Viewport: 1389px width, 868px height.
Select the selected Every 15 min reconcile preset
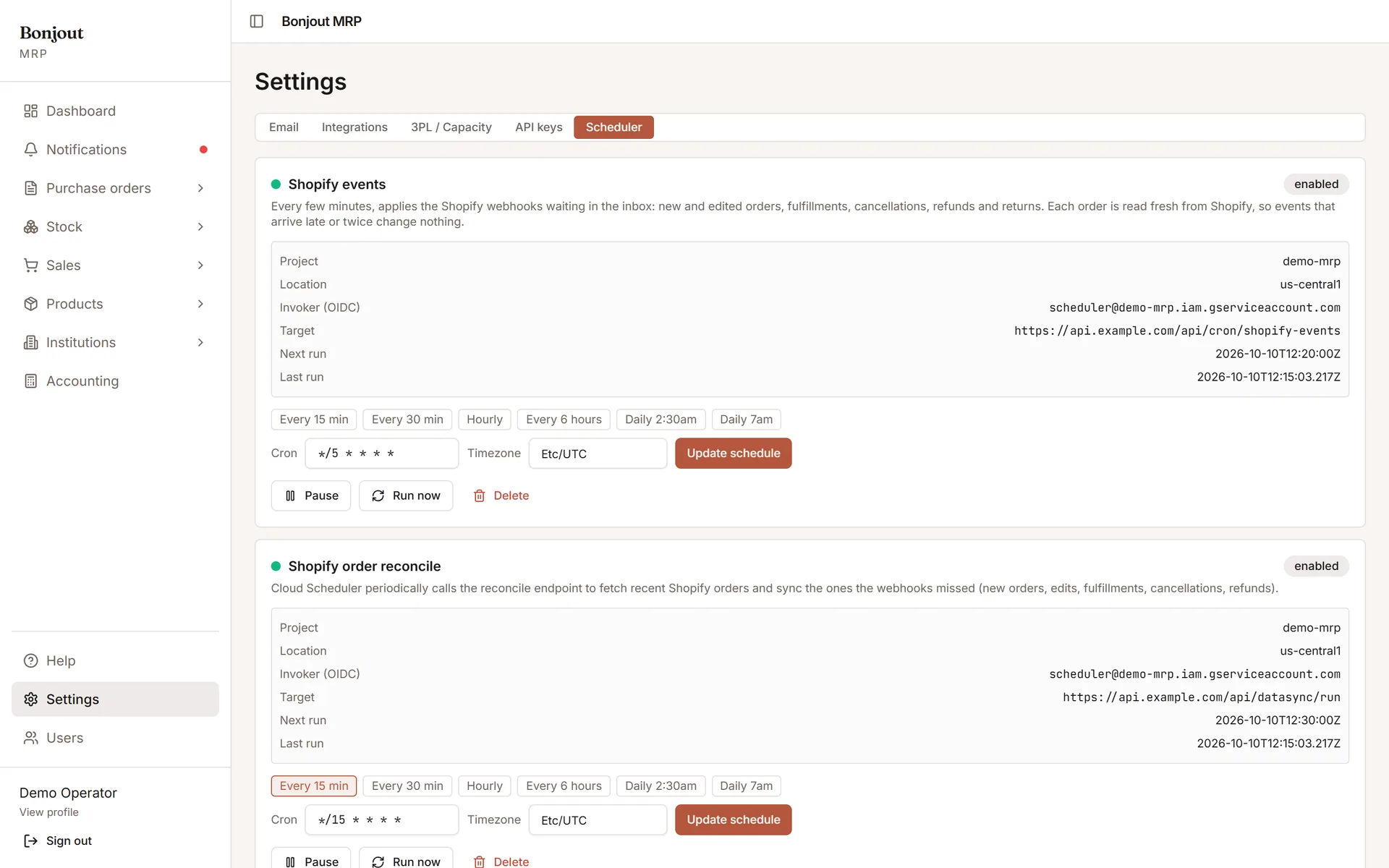tap(314, 786)
